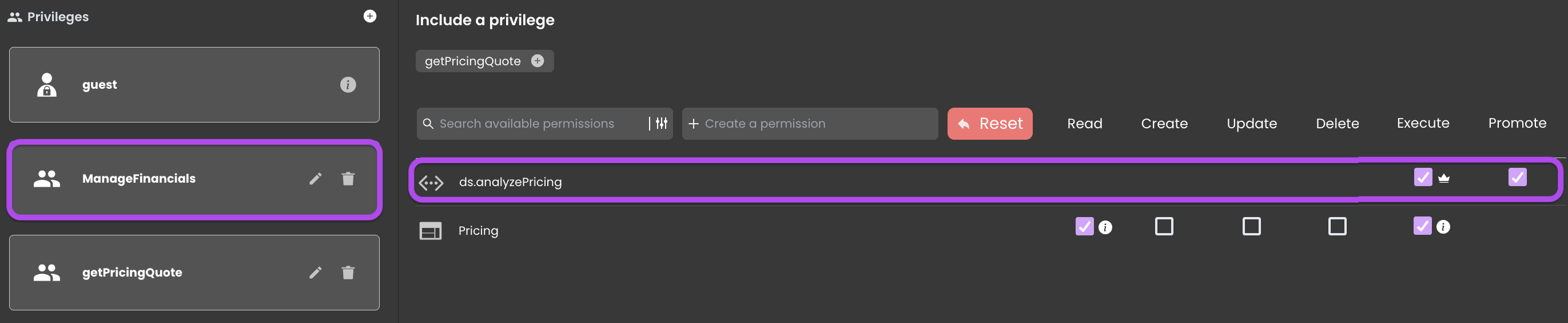Open the permission search filter options

coord(662,124)
